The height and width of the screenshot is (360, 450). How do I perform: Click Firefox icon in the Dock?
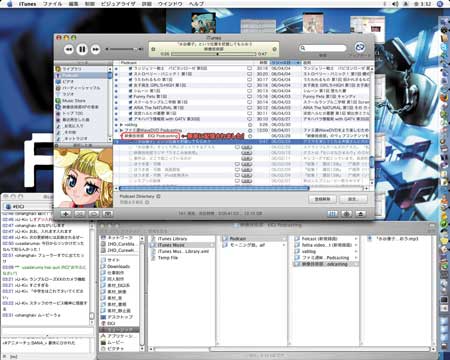(444, 98)
